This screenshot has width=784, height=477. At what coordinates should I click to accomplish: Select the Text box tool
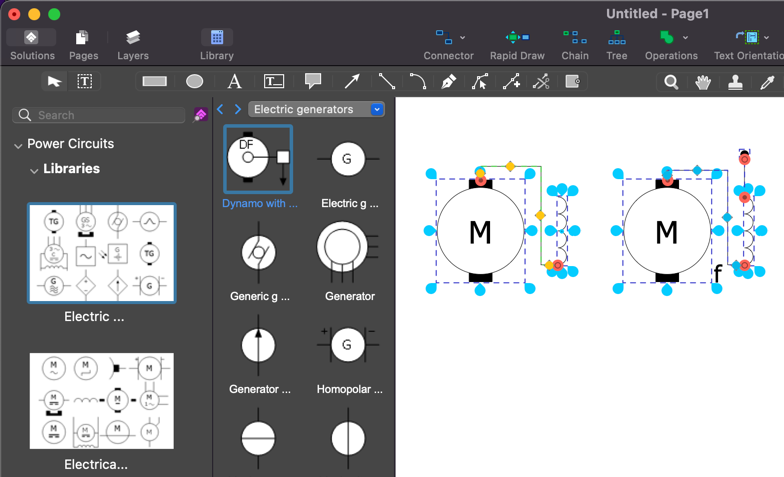[x=274, y=81]
